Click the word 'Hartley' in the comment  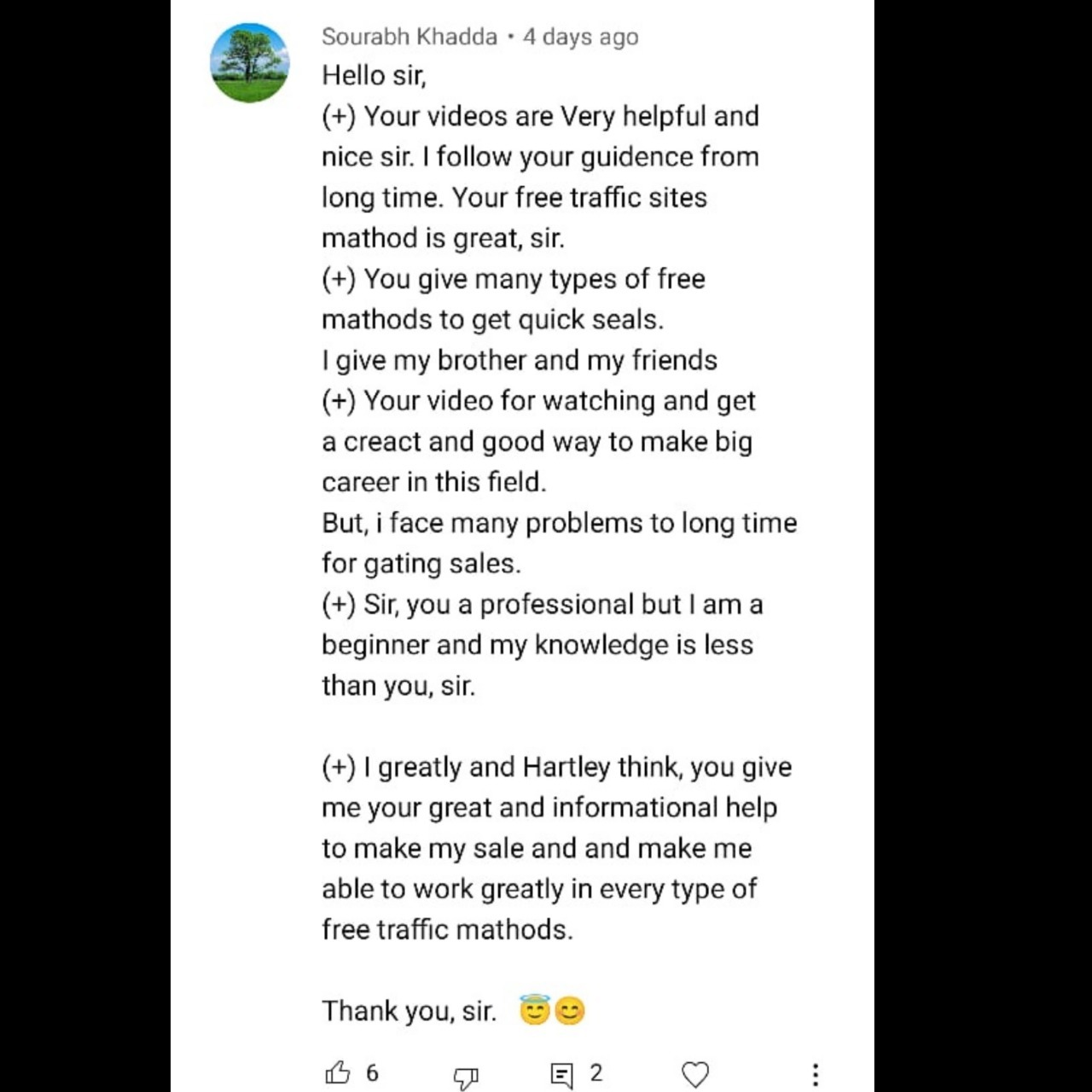(x=566, y=767)
